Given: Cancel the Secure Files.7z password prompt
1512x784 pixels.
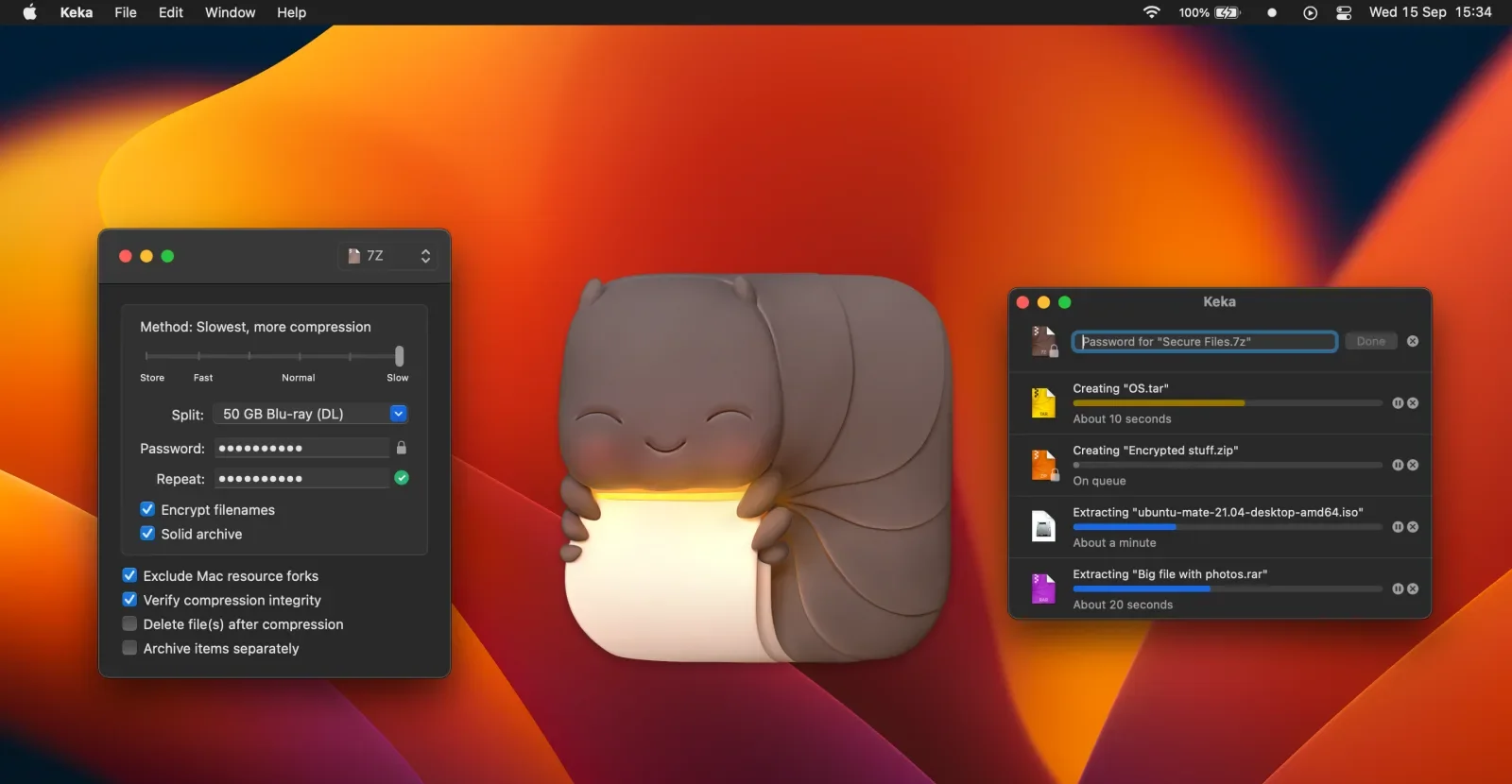Looking at the screenshot, I should 1413,341.
